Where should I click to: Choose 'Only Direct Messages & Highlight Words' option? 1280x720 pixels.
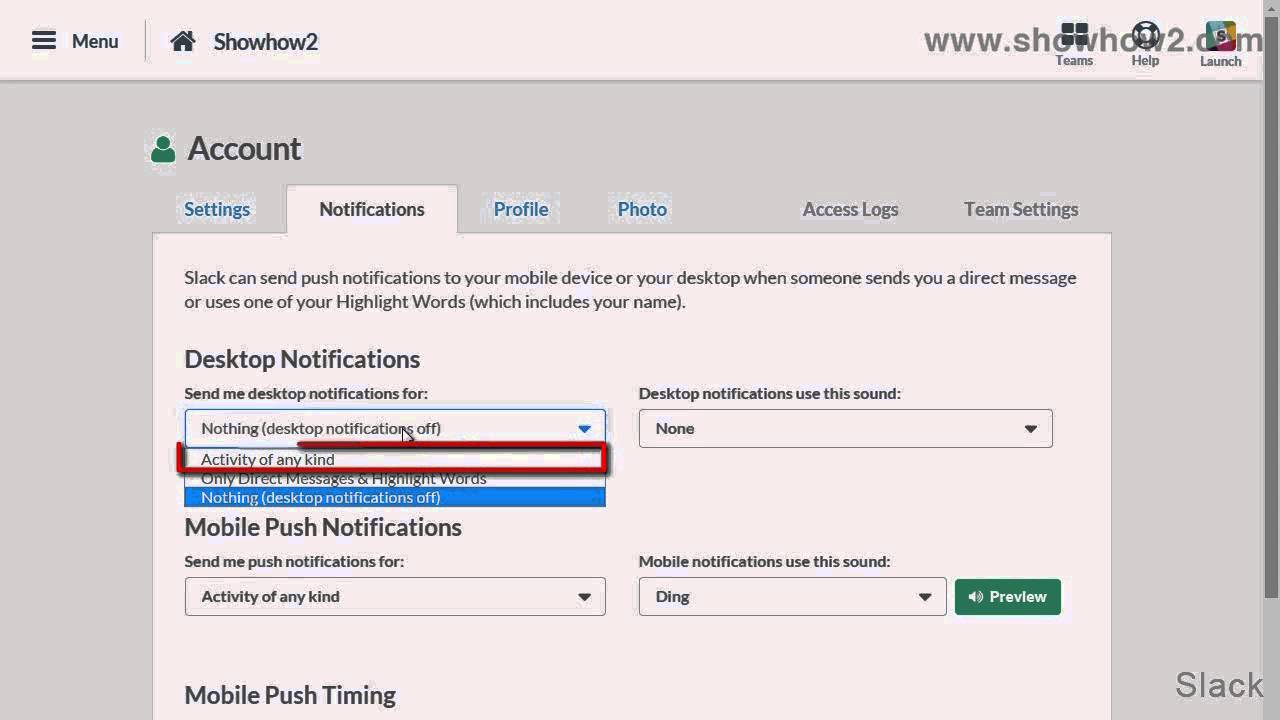[395, 478]
